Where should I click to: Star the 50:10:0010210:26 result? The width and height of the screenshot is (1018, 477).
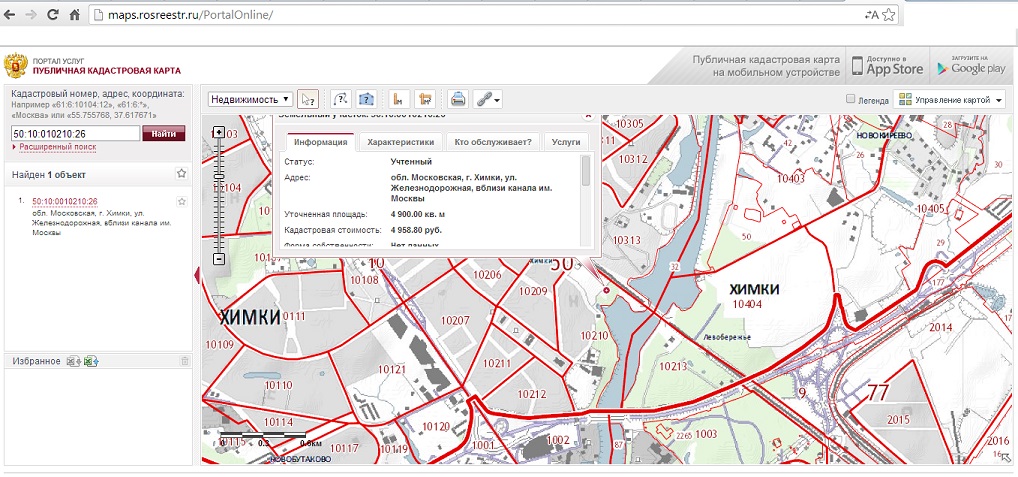[182, 202]
